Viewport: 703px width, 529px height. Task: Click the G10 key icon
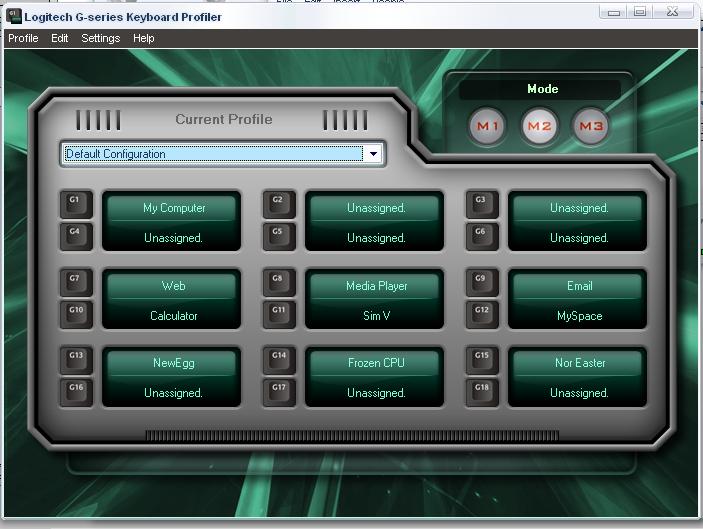pyautogui.click(x=76, y=314)
